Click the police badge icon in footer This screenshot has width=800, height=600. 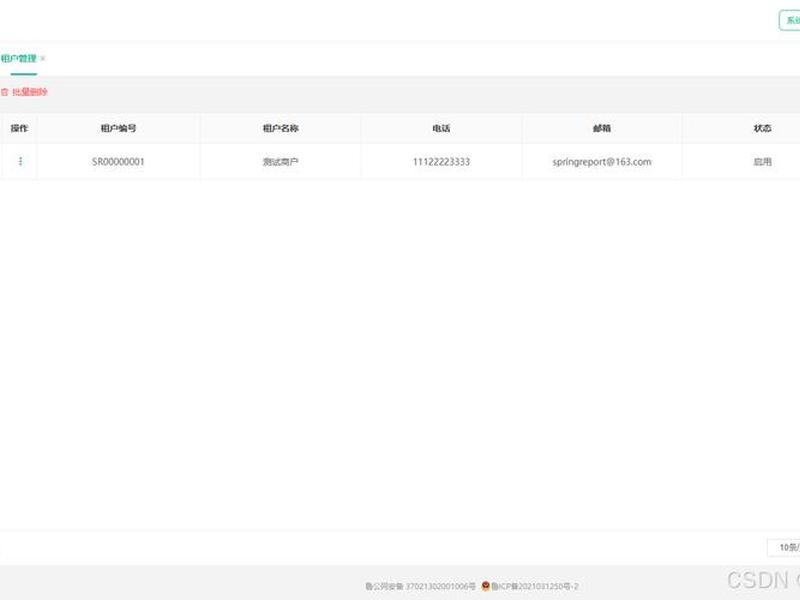[x=486, y=586]
